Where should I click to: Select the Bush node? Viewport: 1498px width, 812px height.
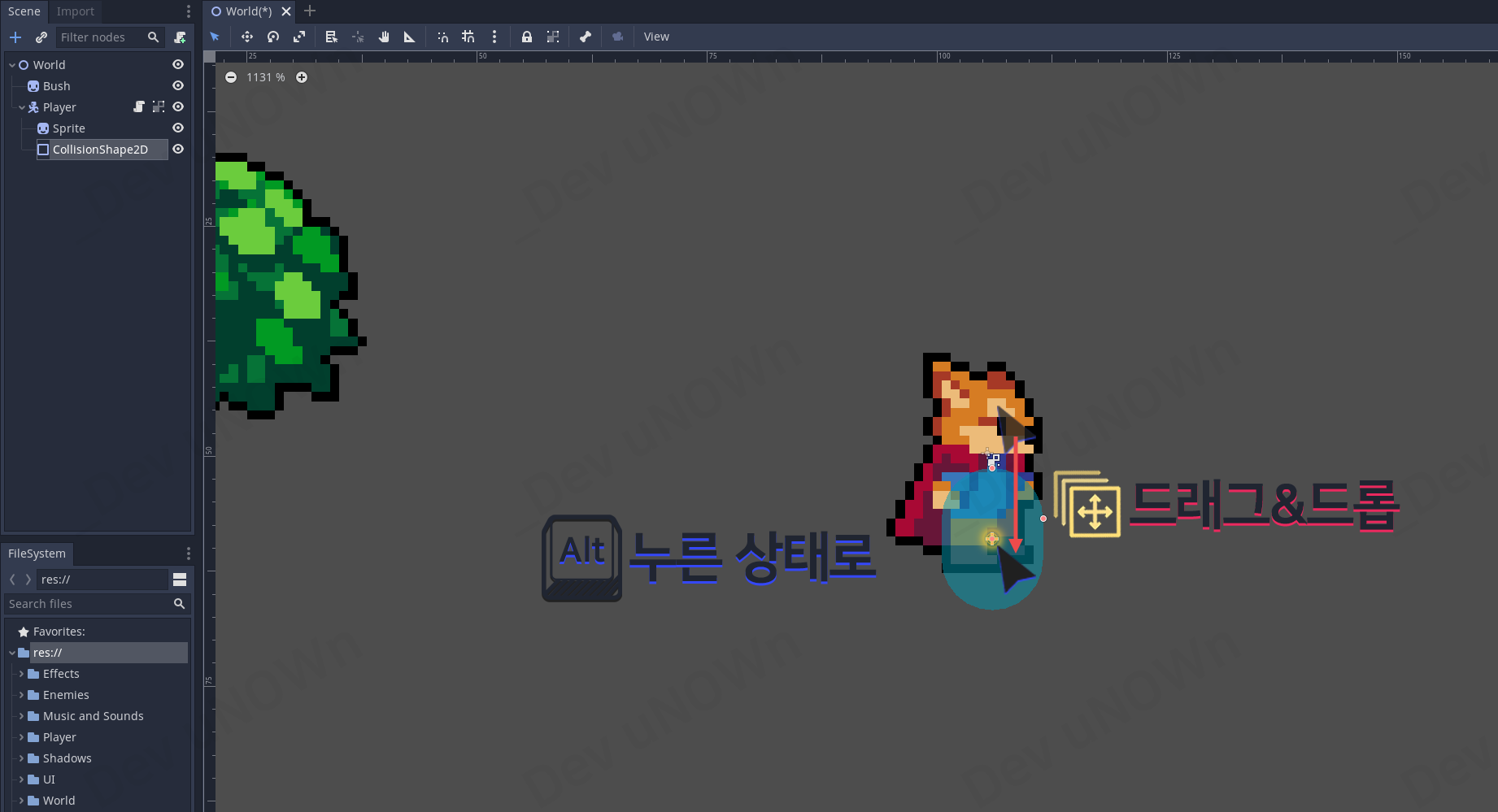click(x=56, y=86)
